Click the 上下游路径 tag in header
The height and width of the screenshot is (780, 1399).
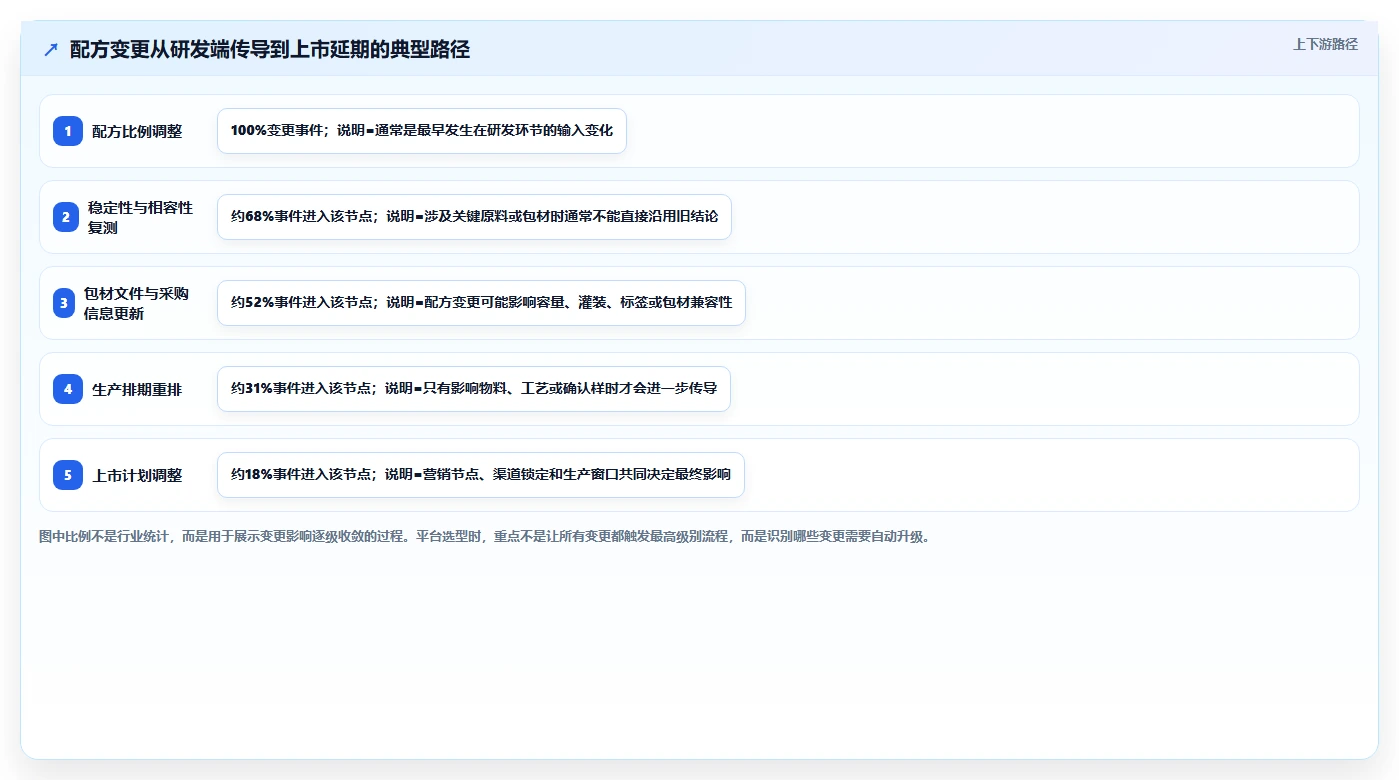click(x=1325, y=44)
